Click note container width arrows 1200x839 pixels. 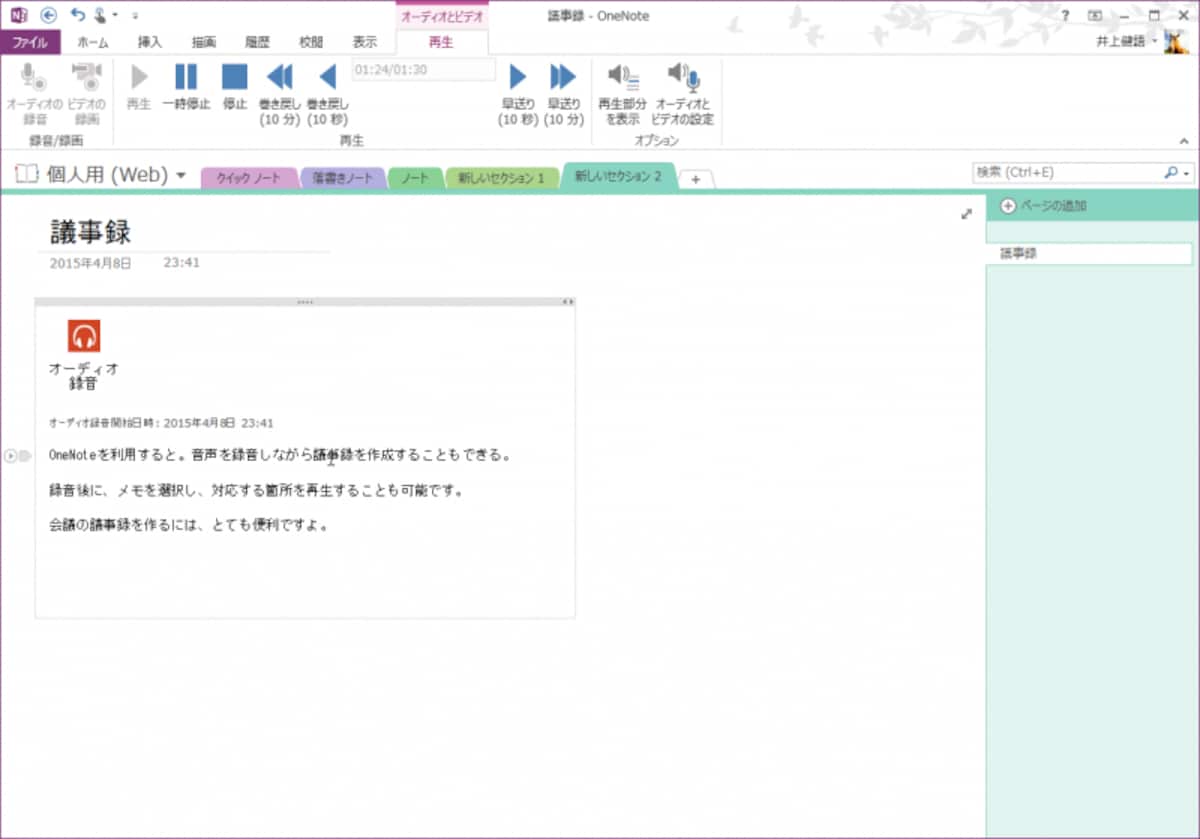click(567, 301)
